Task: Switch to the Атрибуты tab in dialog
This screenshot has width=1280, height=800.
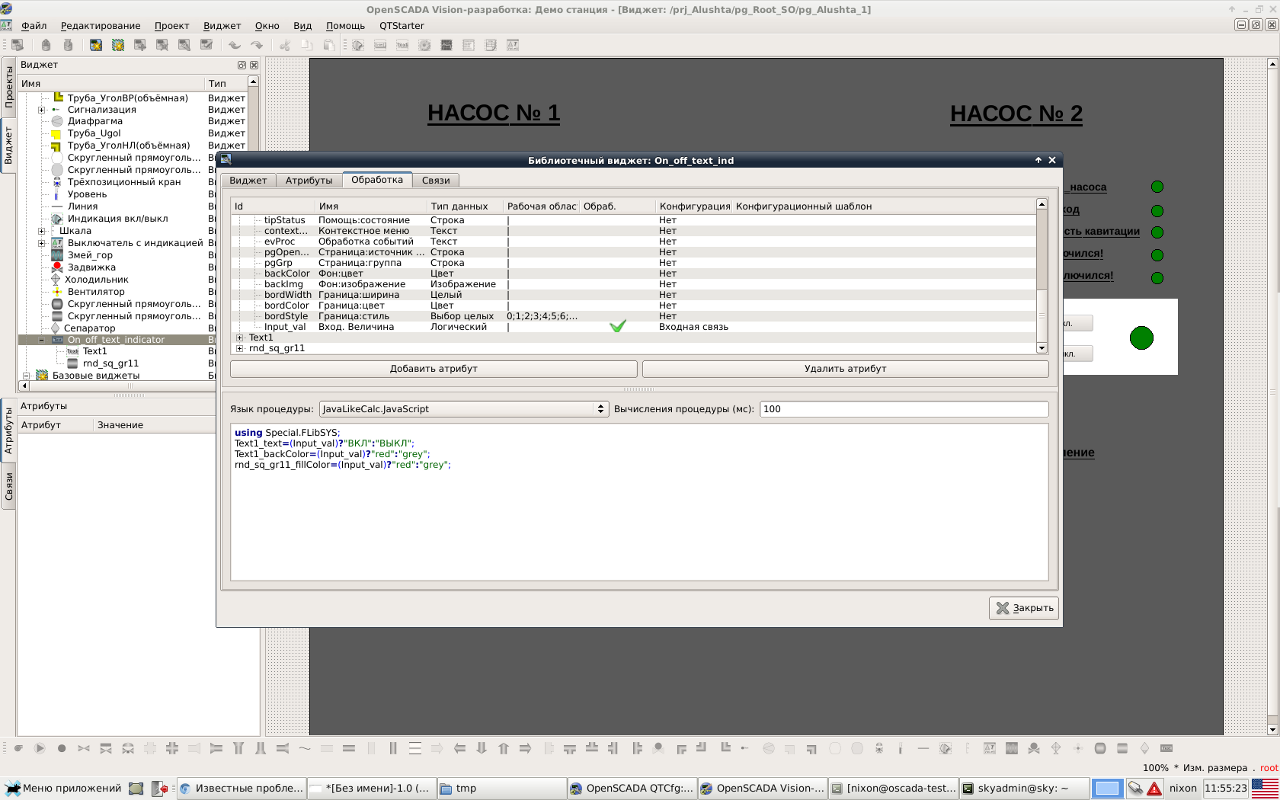Action: 308,181
